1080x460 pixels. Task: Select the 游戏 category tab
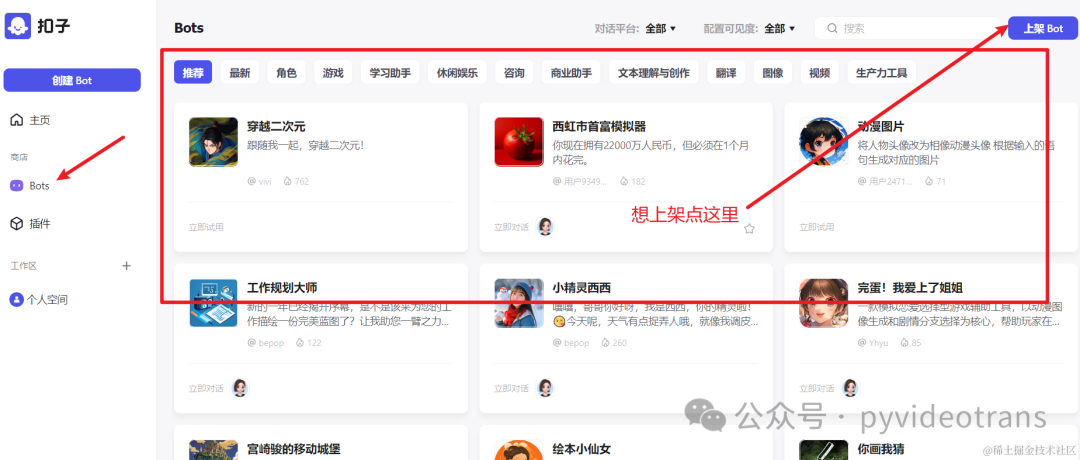click(x=333, y=72)
